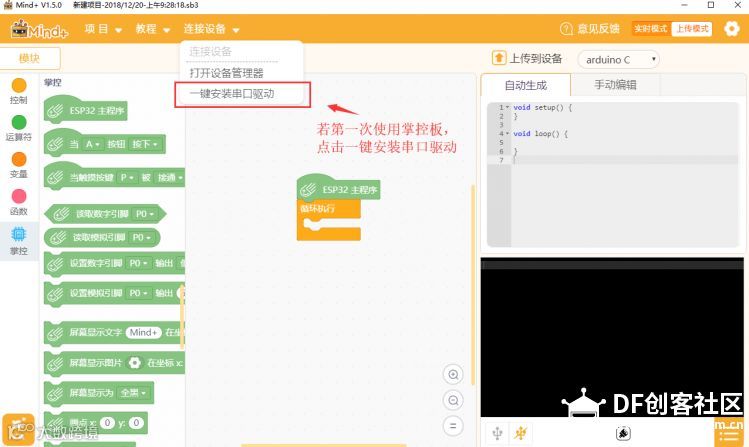The image size is (749, 447).
Task: Fold the void loop() arrow in code
Action: pyautogui.click(x=507, y=134)
